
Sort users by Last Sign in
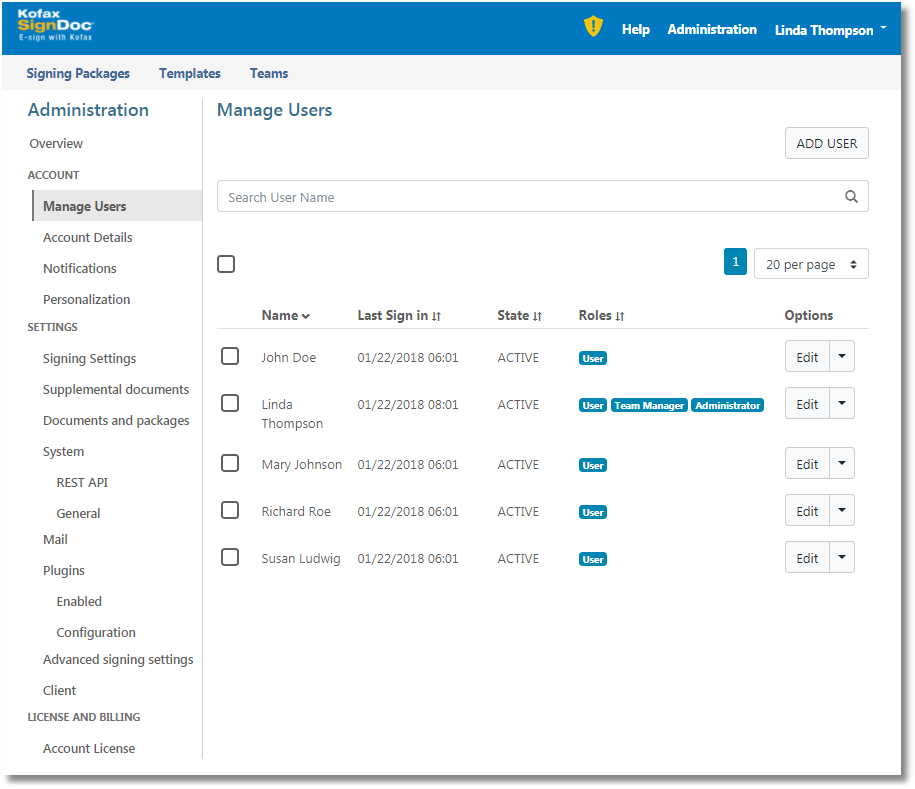point(399,316)
